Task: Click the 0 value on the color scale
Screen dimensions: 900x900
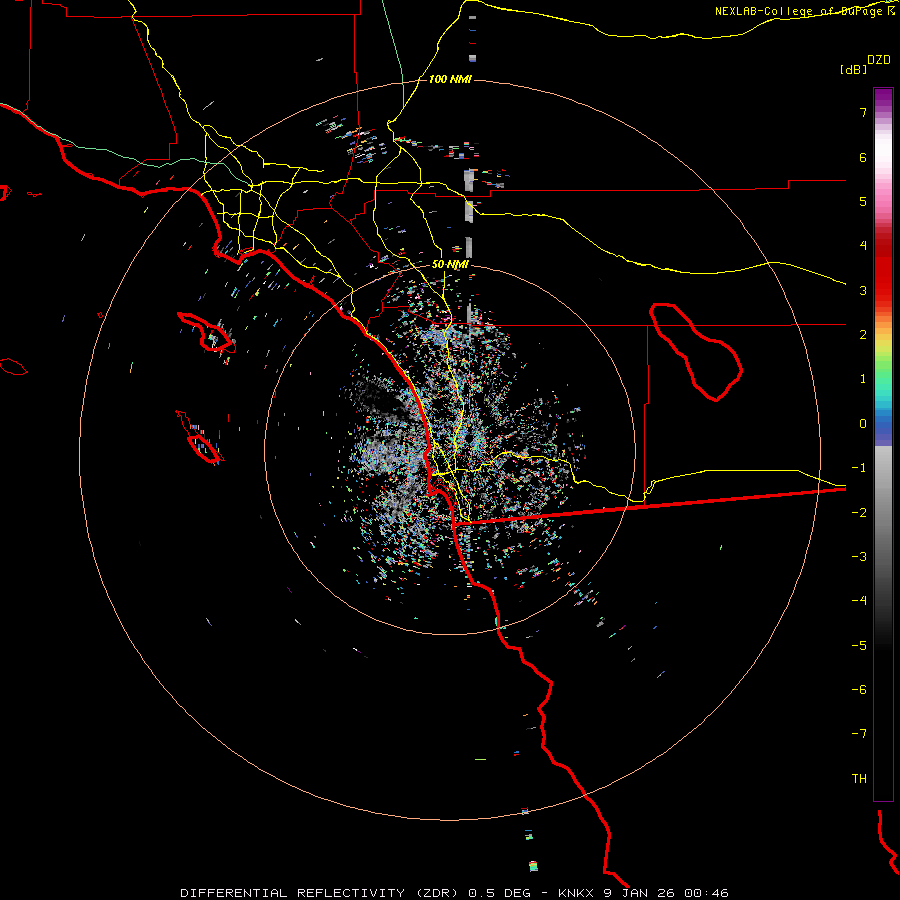Action: 863,424
